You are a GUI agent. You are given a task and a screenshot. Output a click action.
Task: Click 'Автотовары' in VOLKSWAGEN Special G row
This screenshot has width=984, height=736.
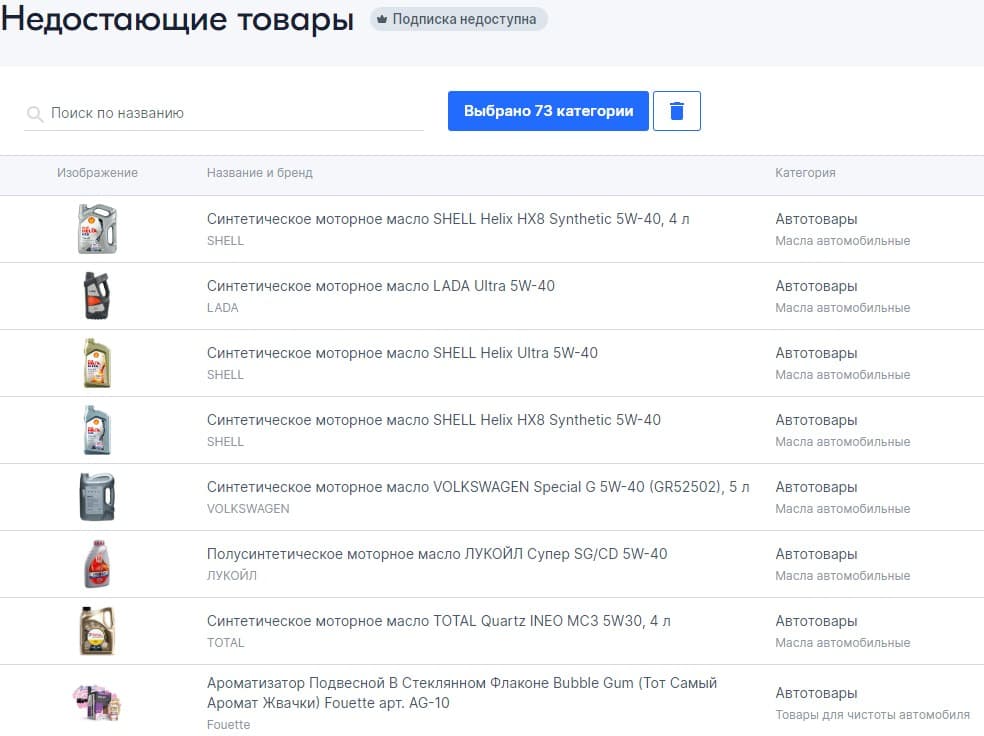pos(816,487)
